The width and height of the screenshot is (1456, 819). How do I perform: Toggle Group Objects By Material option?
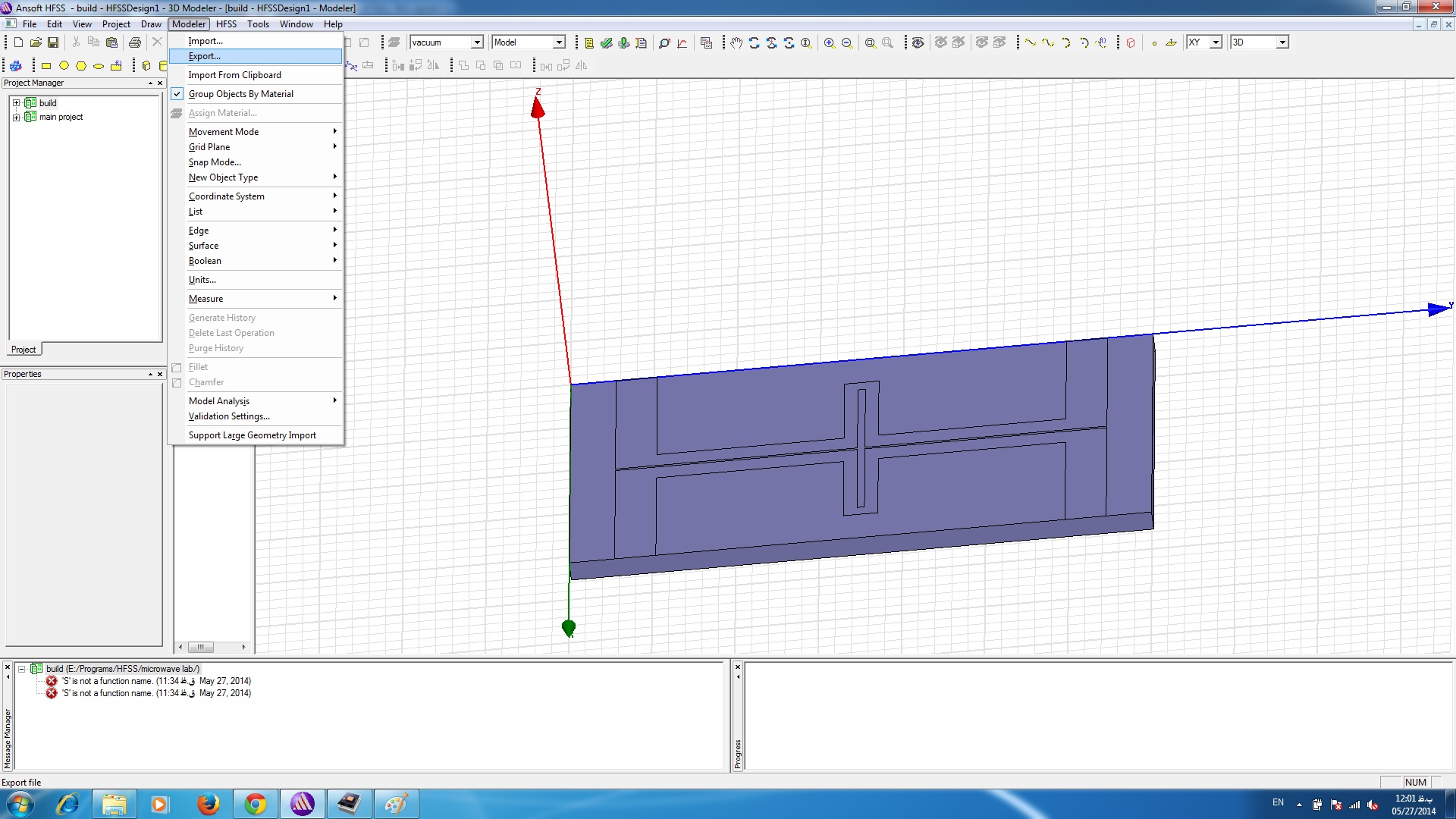pyautogui.click(x=240, y=94)
